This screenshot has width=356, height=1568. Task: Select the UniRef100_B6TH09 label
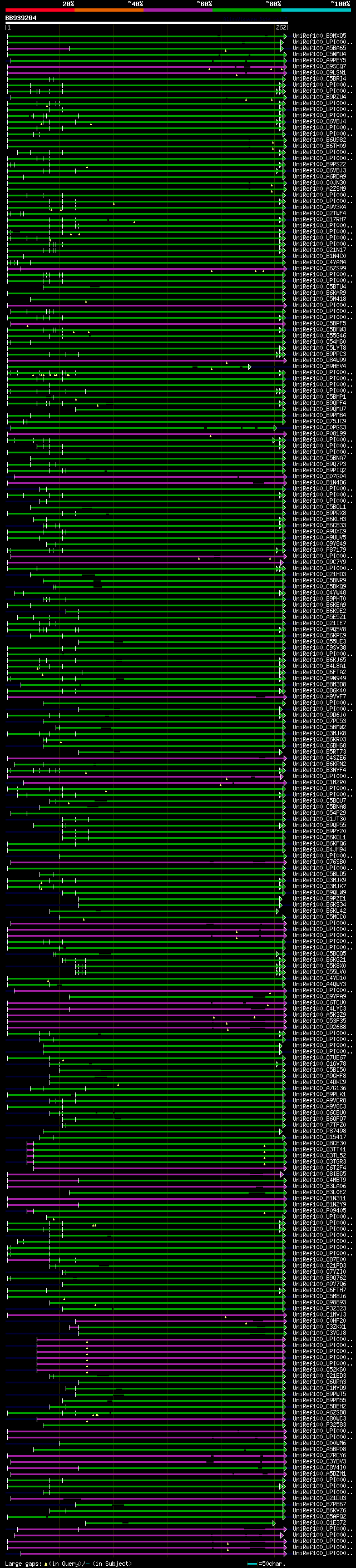pyautogui.click(x=319, y=146)
